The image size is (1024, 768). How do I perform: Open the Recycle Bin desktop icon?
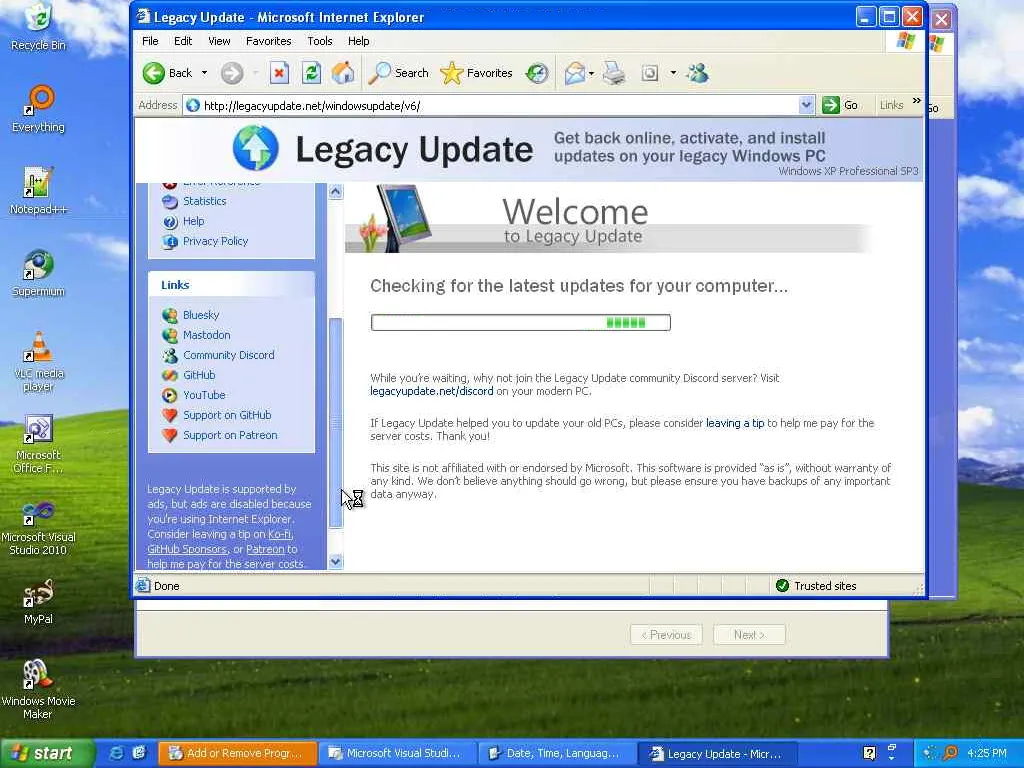(x=39, y=27)
